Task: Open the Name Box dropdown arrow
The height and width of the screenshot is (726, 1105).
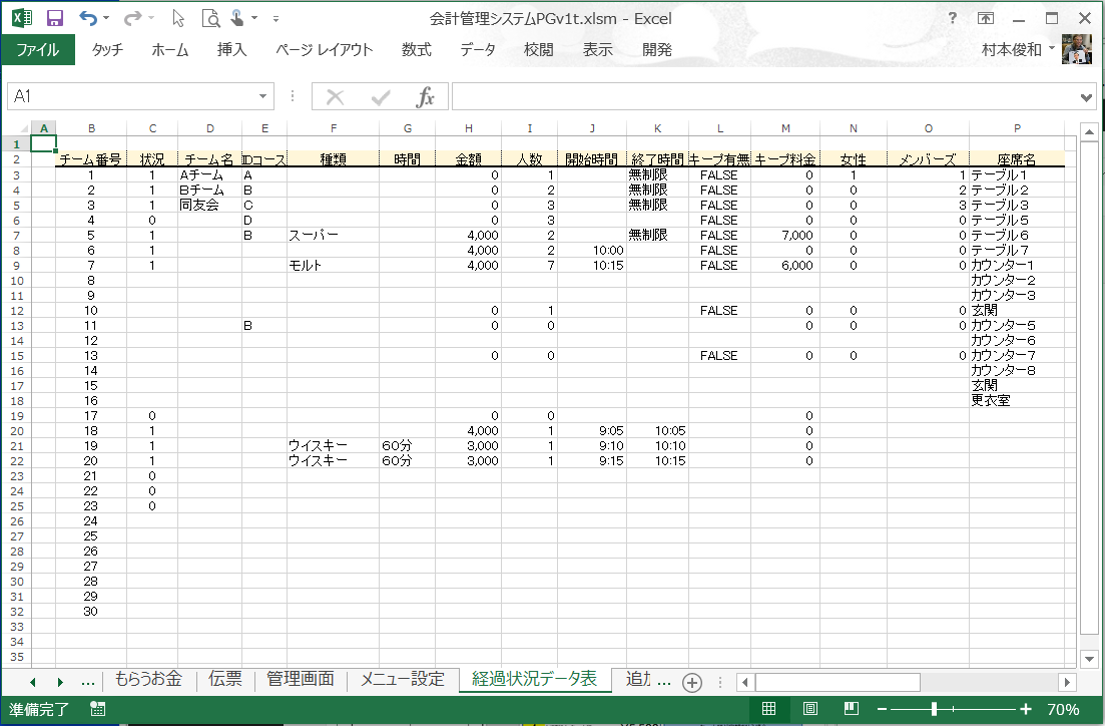Action: tap(264, 96)
